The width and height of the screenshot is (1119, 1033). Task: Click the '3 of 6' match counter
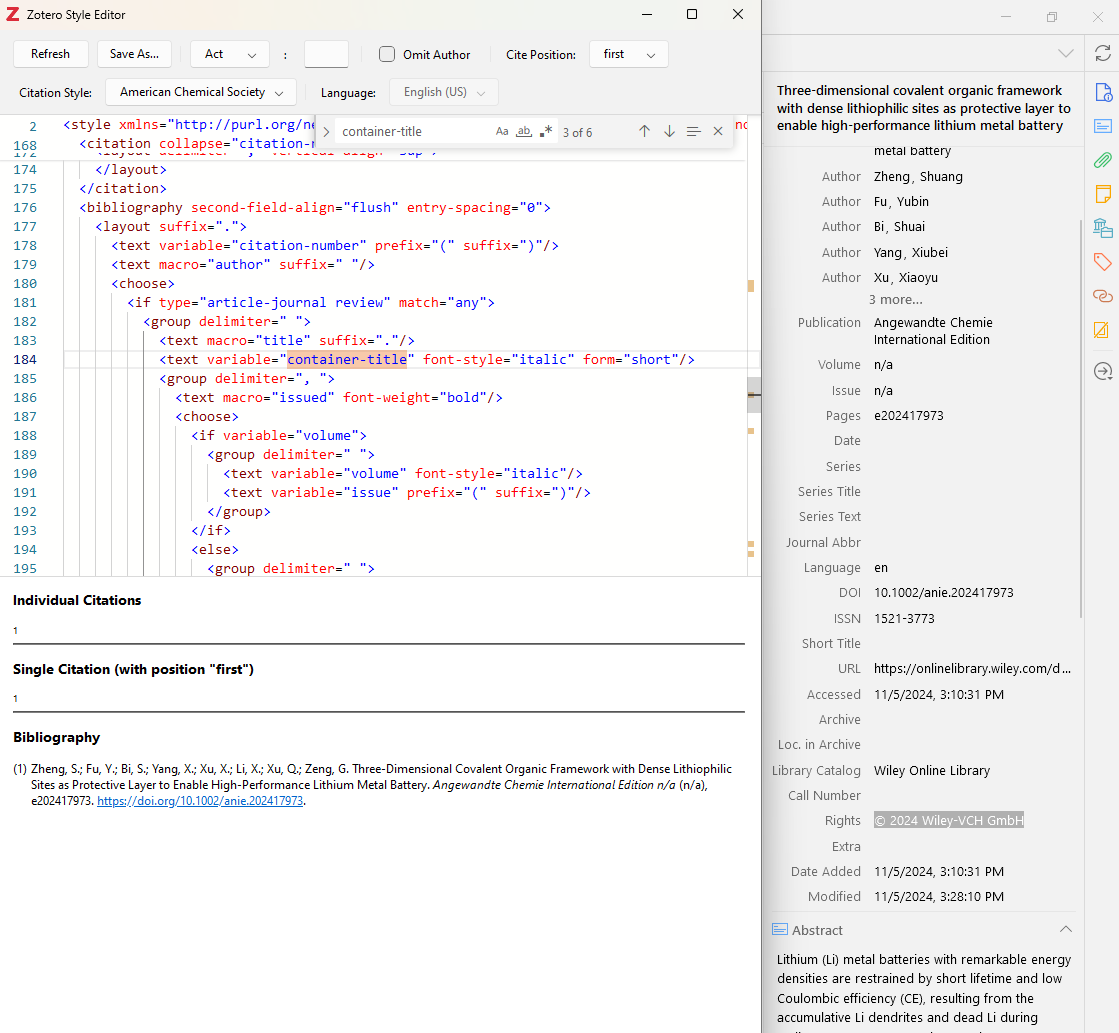click(x=577, y=132)
